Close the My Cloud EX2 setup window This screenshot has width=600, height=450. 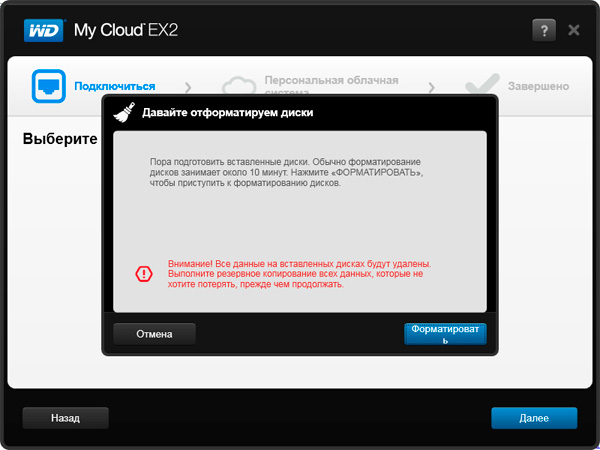tap(574, 30)
